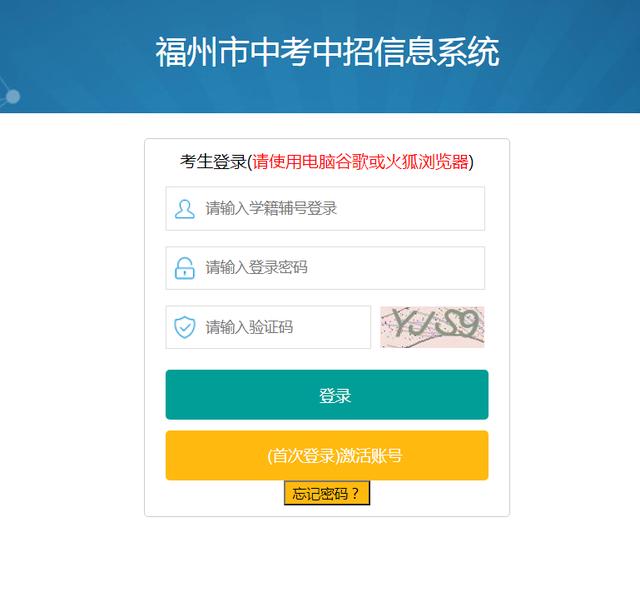640x592 pixels.
Task: Click the 考生登录 heading text
Action: point(213,162)
